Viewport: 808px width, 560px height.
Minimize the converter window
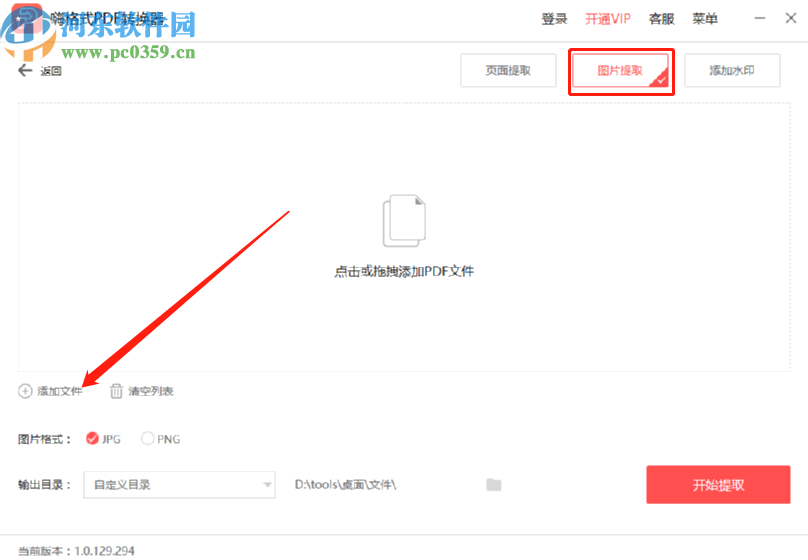coord(760,19)
